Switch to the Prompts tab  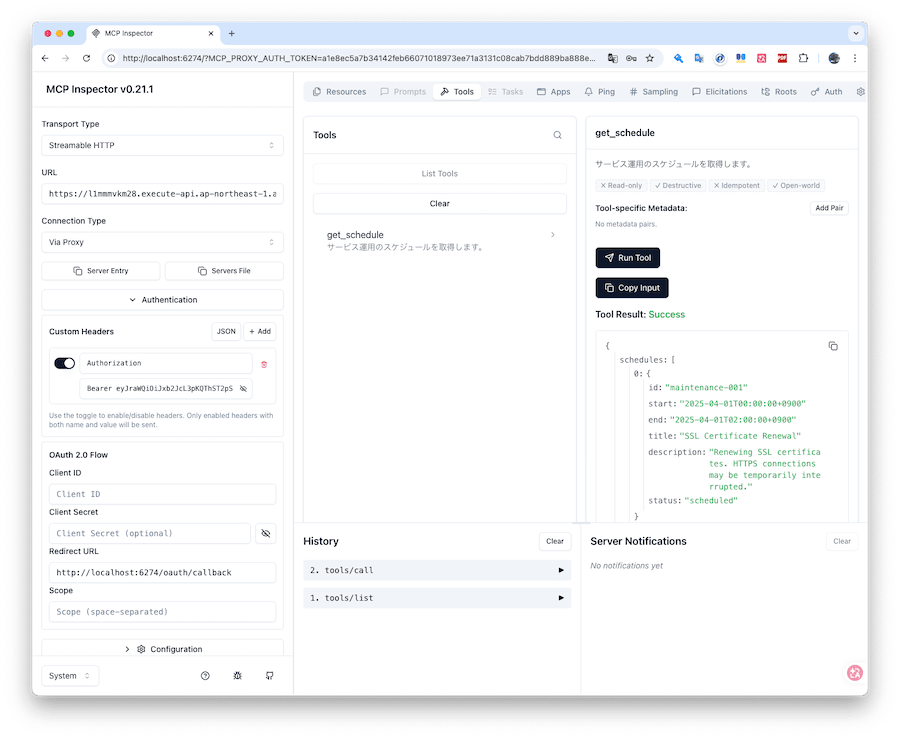click(403, 91)
